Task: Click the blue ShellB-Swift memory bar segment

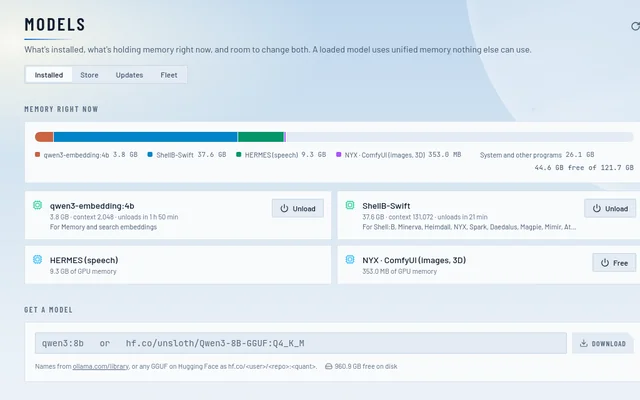Action: [x=145, y=137]
